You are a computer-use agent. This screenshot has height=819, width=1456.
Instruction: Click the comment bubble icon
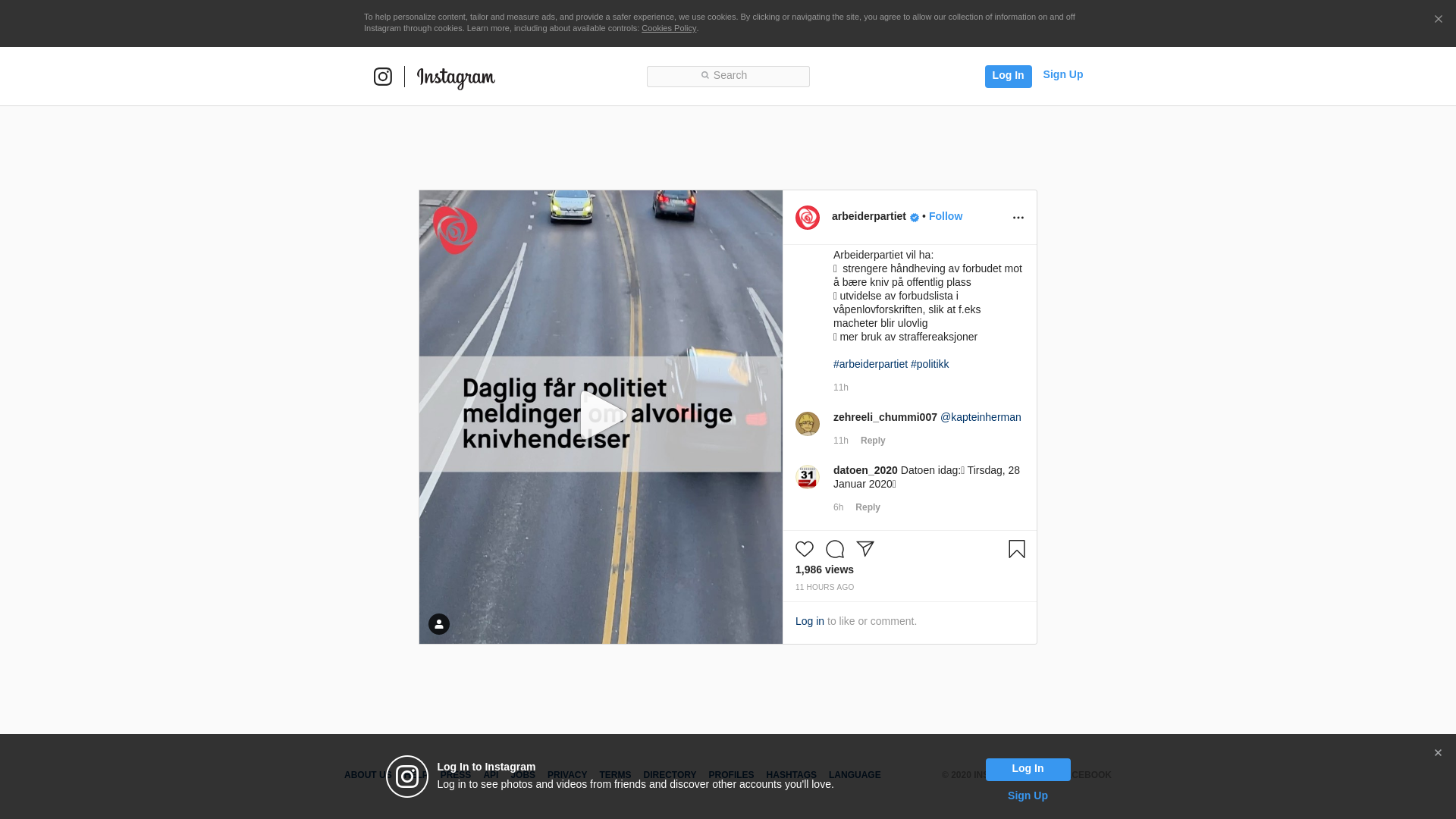coord(835,549)
